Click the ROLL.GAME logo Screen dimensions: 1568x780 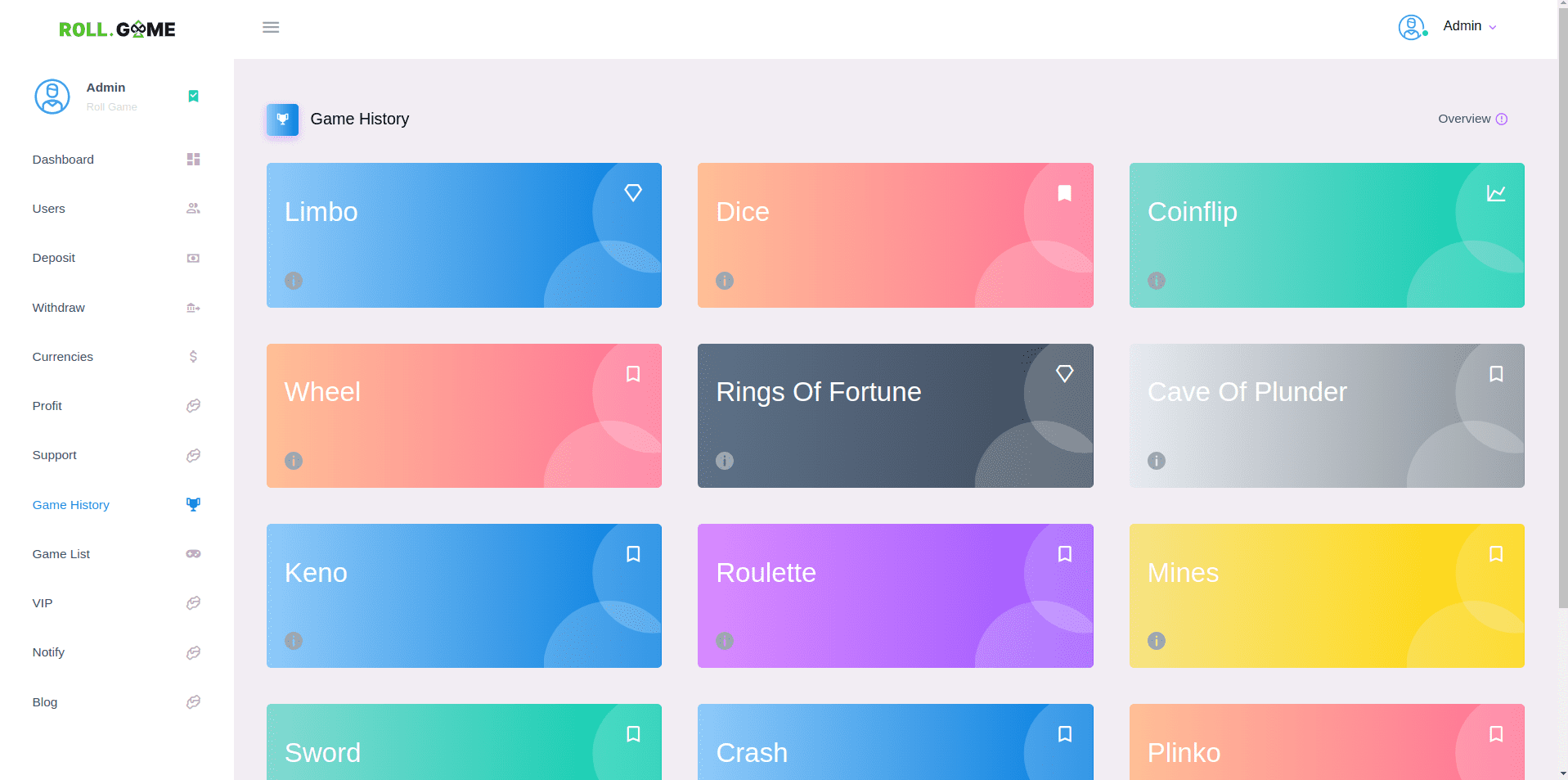click(117, 29)
